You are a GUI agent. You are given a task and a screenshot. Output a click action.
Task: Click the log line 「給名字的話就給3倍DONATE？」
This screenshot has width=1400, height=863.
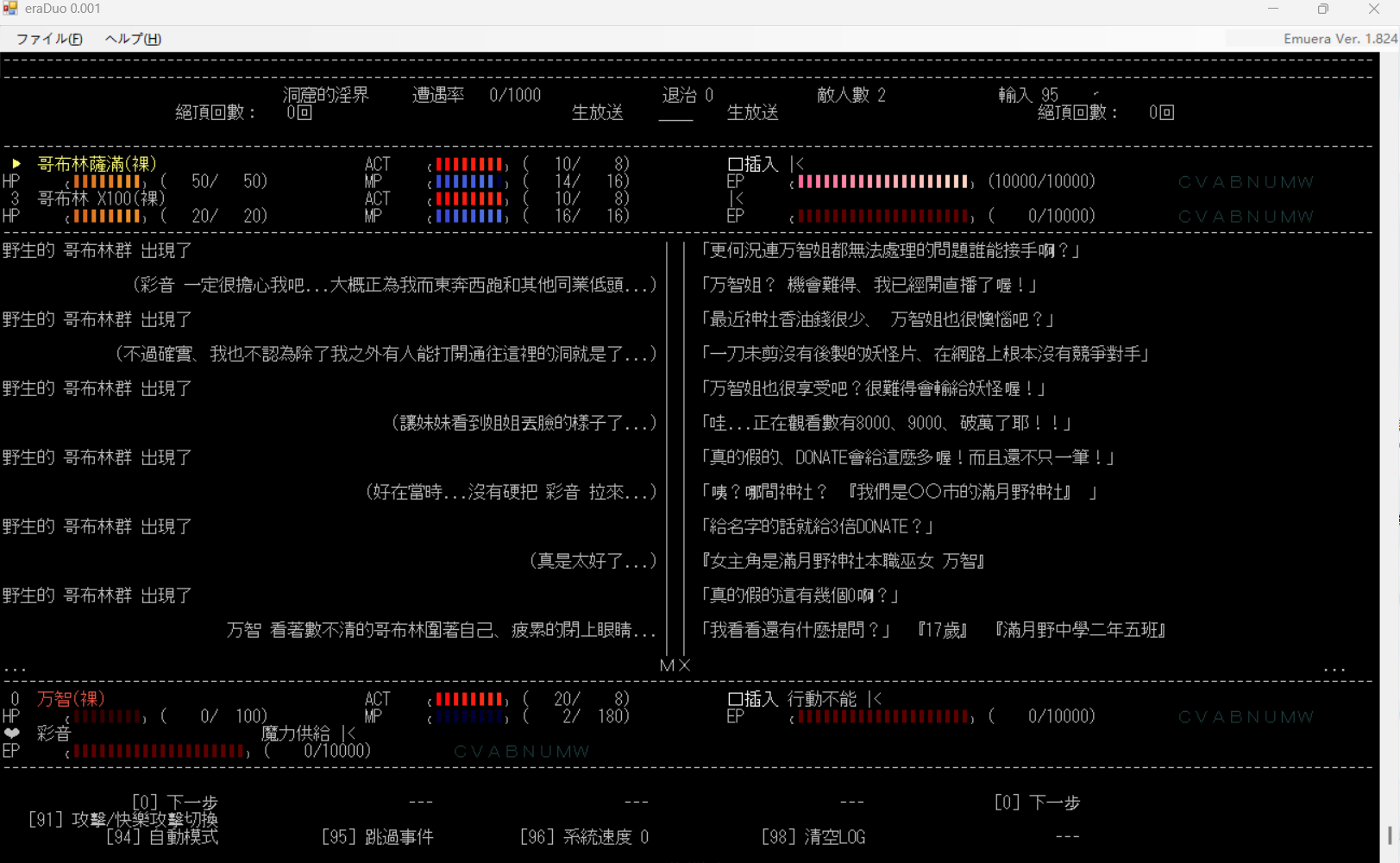(x=817, y=526)
